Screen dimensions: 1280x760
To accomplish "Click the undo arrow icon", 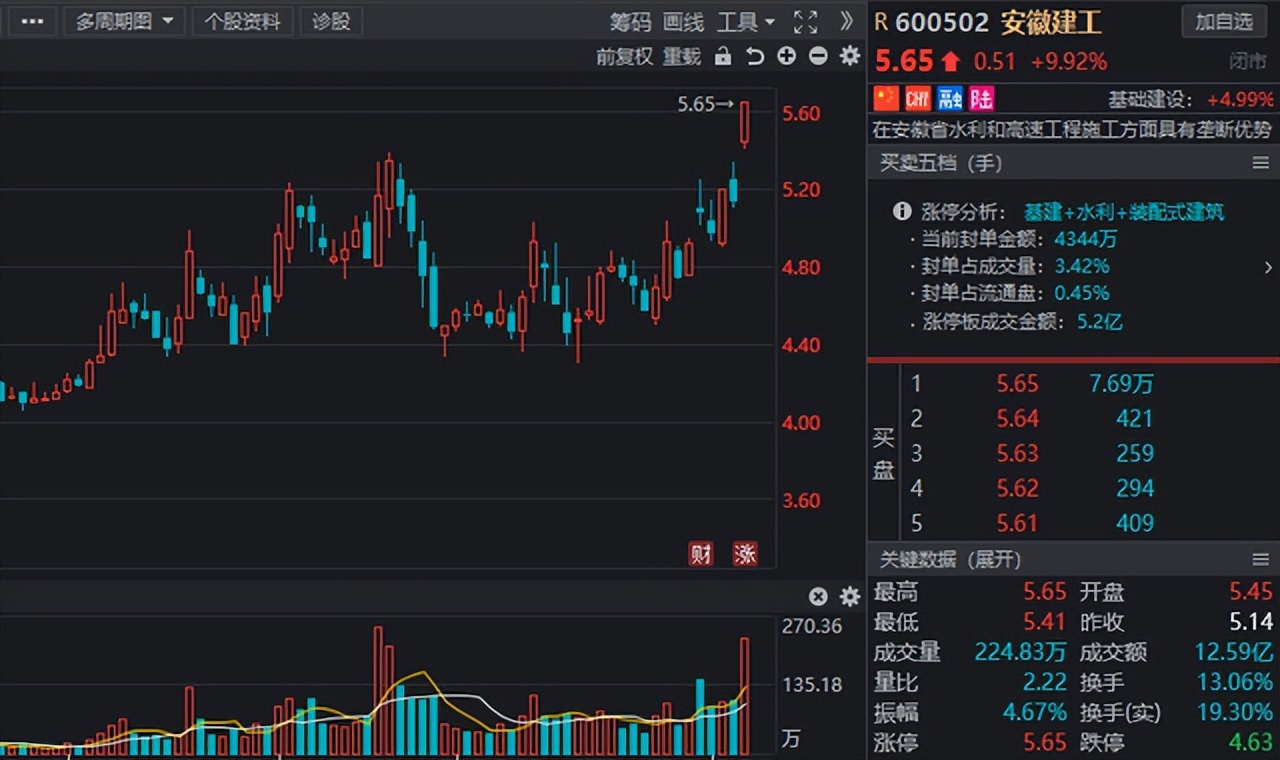I will pos(753,57).
